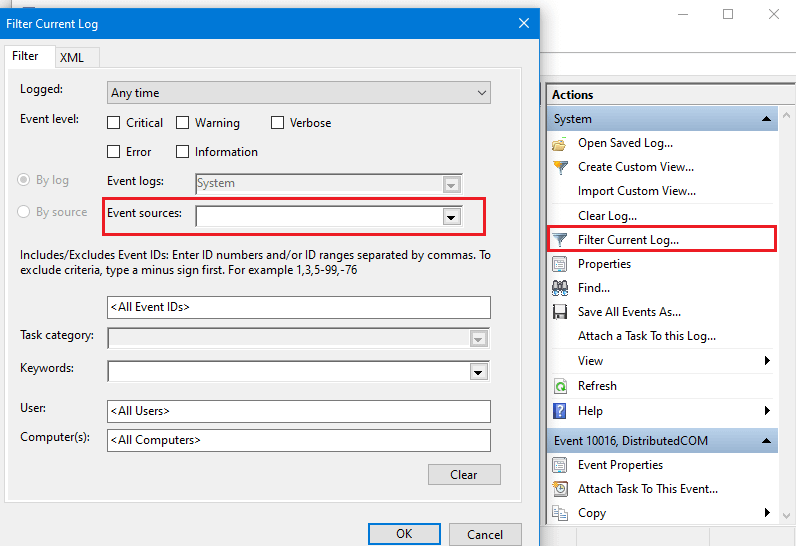Click the Properties icon in Actions
The height and width of the screenshot is (546, 796).
click(x=560, y=264)
